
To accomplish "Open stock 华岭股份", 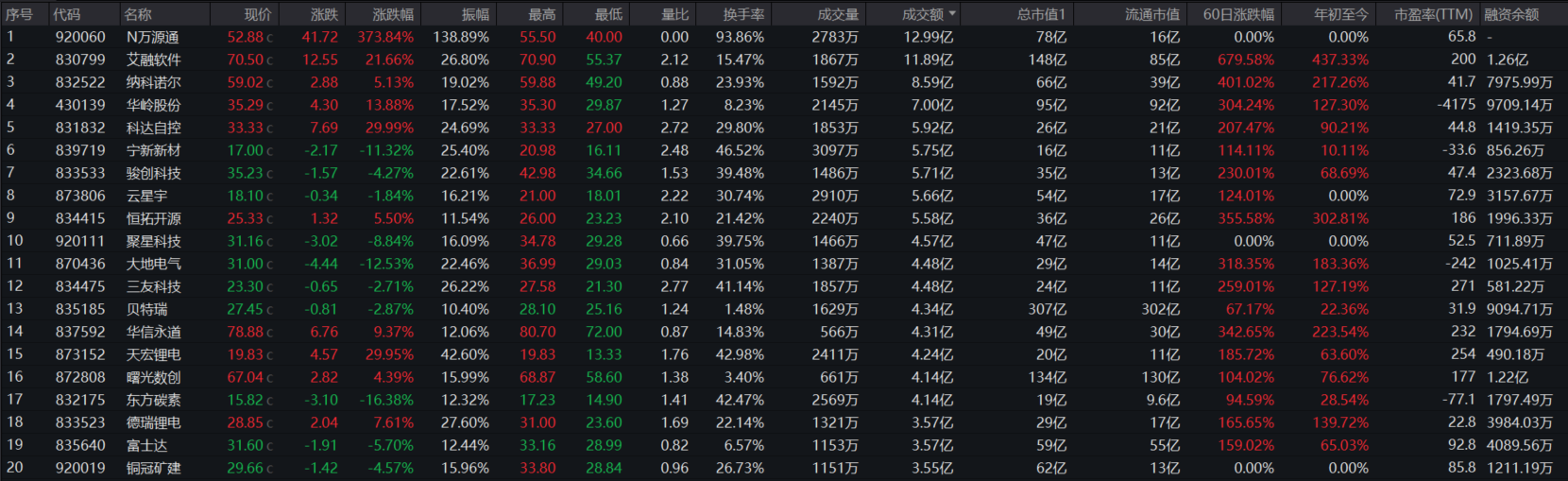I will (154, 105).
